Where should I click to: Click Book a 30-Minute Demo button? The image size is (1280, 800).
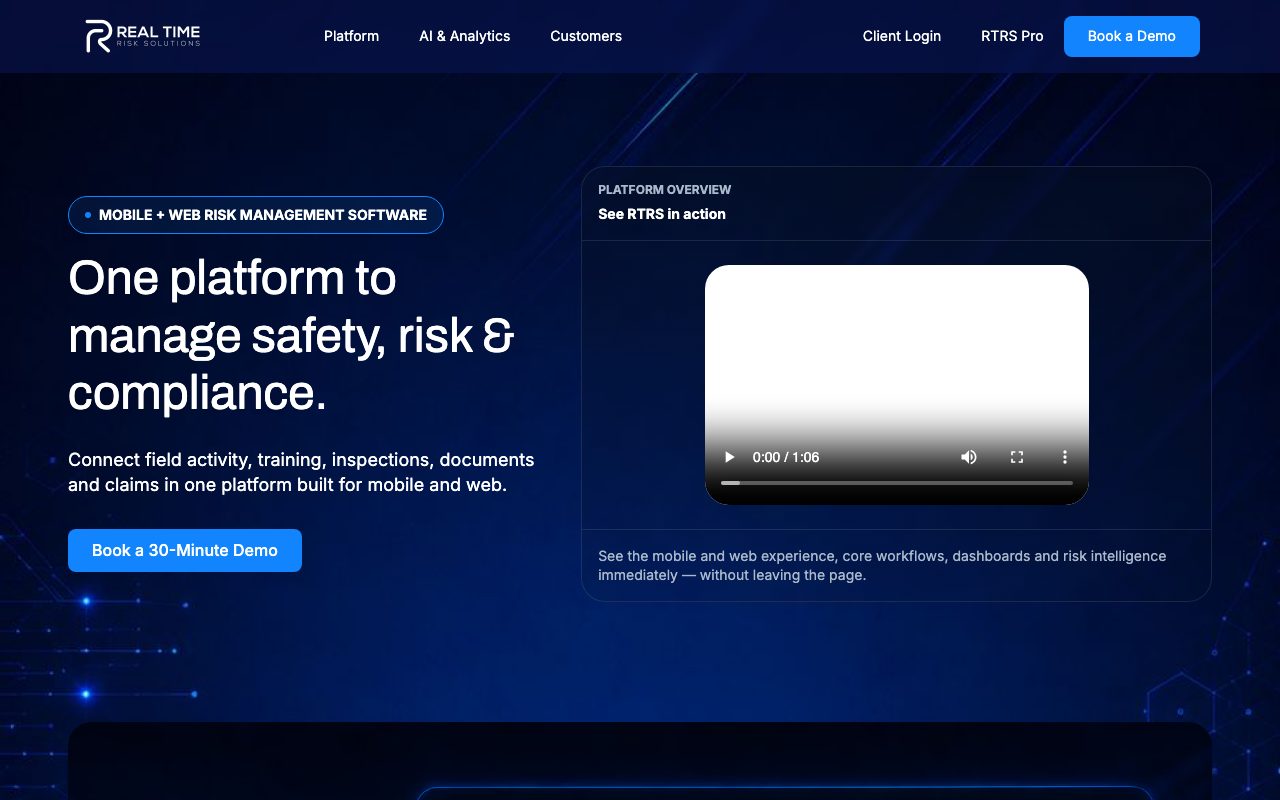(x=185, y=550)
